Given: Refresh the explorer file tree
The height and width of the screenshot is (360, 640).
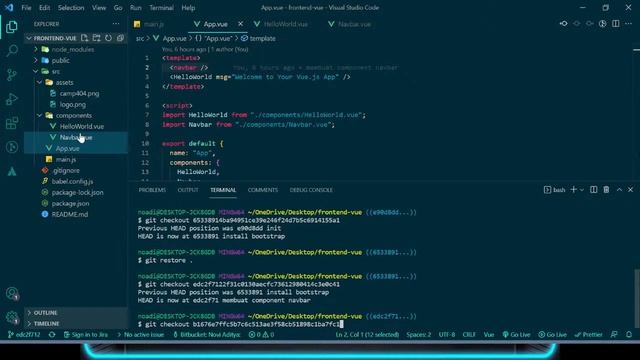Looking at the screenshot, I should pyautogui.click(x=108, y=38).
